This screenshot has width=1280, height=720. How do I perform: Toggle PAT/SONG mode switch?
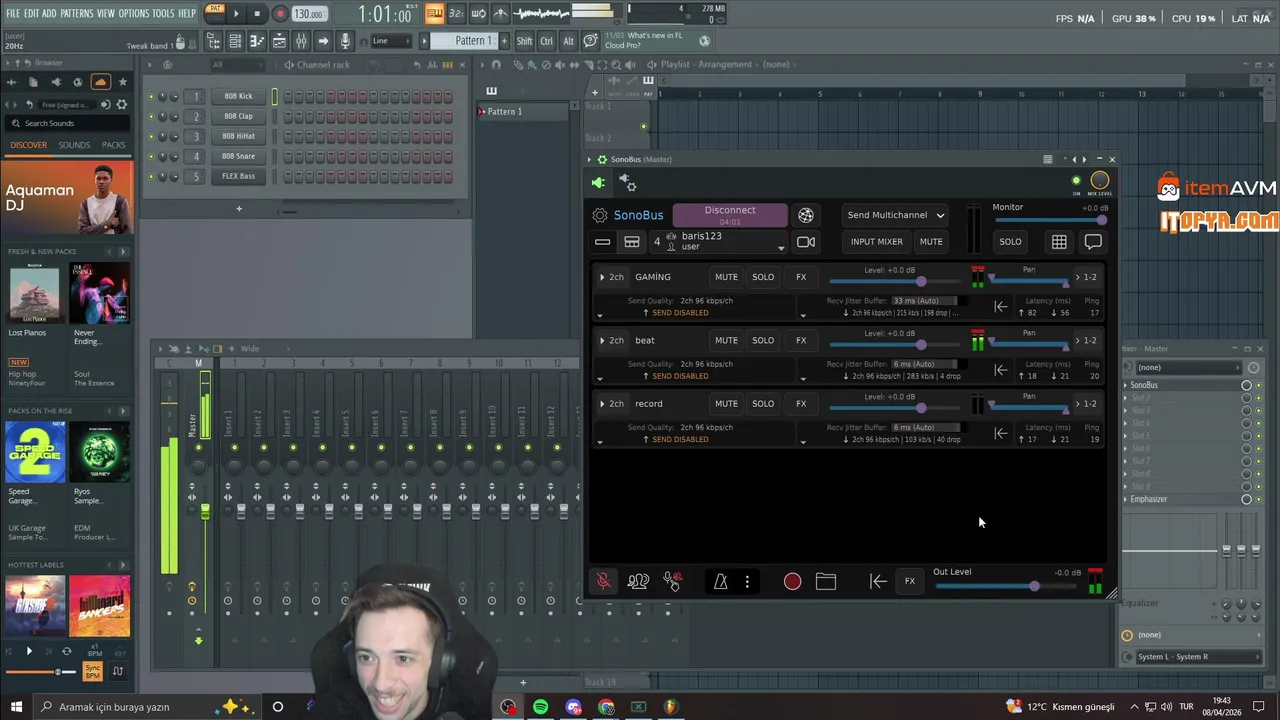(x=214, y=14)
